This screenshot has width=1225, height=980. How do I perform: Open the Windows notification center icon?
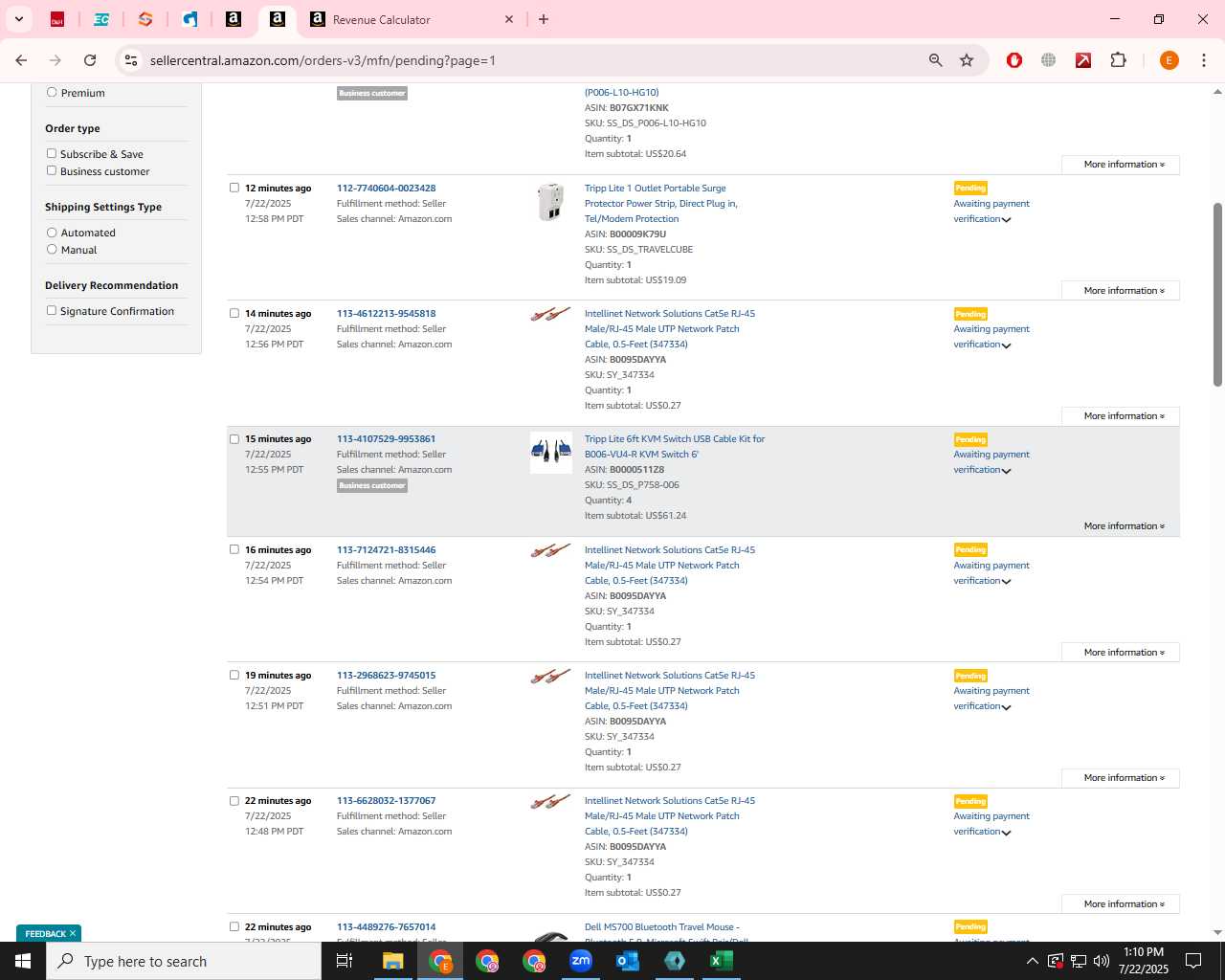(x=1193, y=961)
